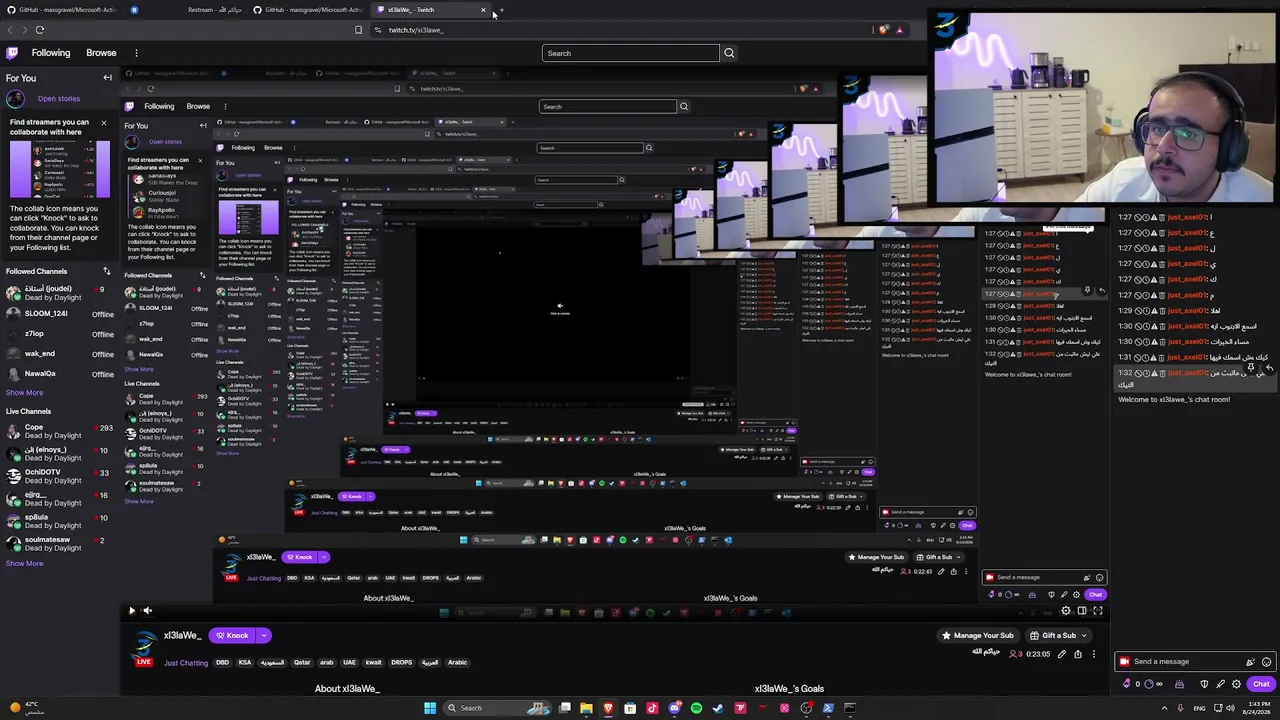Reload the page
1280x720 pixels.
[x=40, y=30]
